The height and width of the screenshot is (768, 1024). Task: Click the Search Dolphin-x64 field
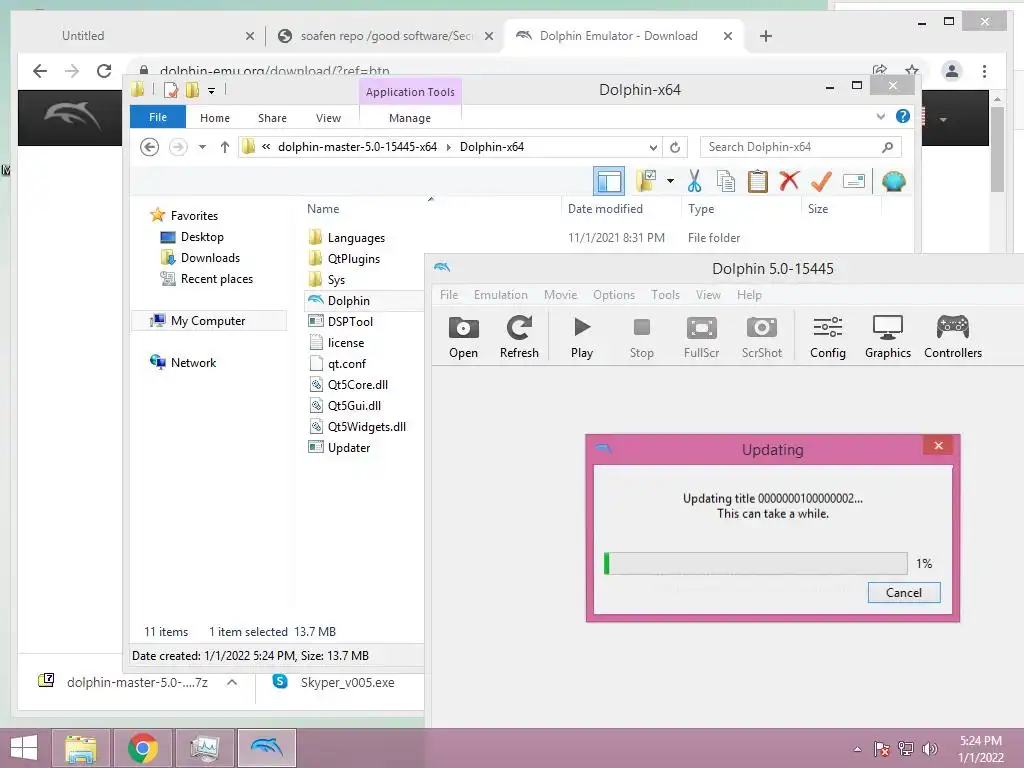tap(801, 147)
